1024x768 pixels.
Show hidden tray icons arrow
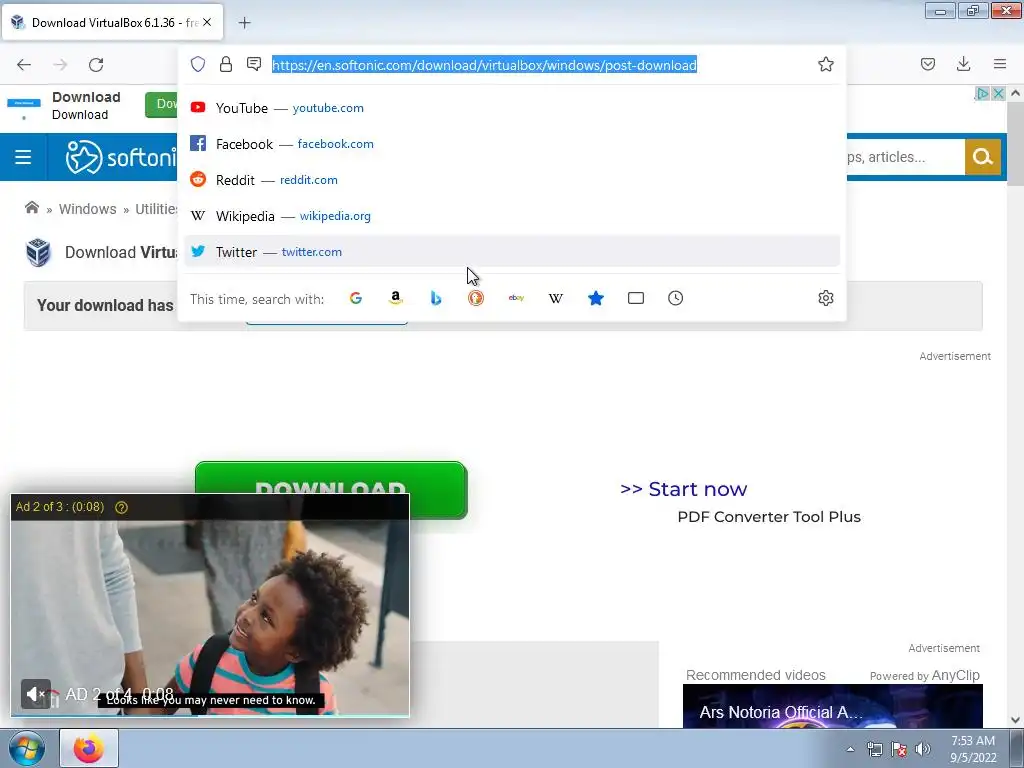tap(850, 749)
